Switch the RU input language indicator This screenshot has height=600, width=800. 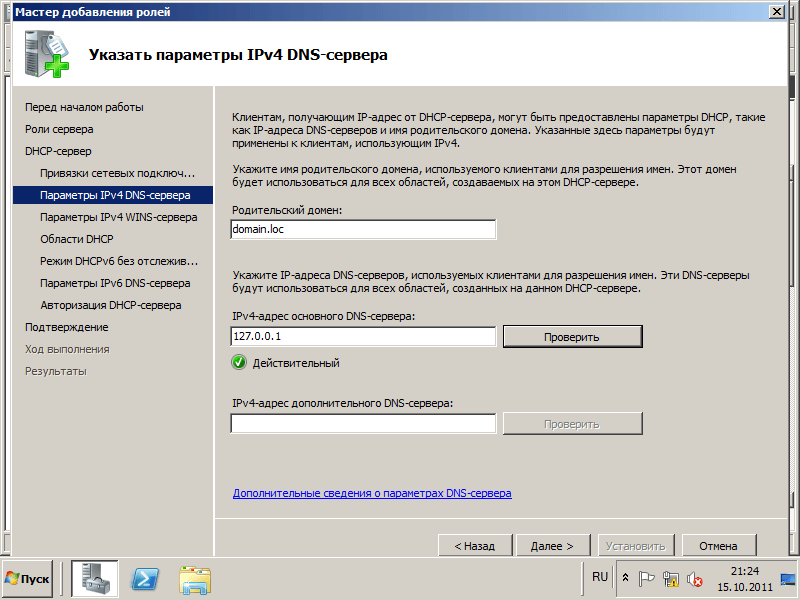599,577
